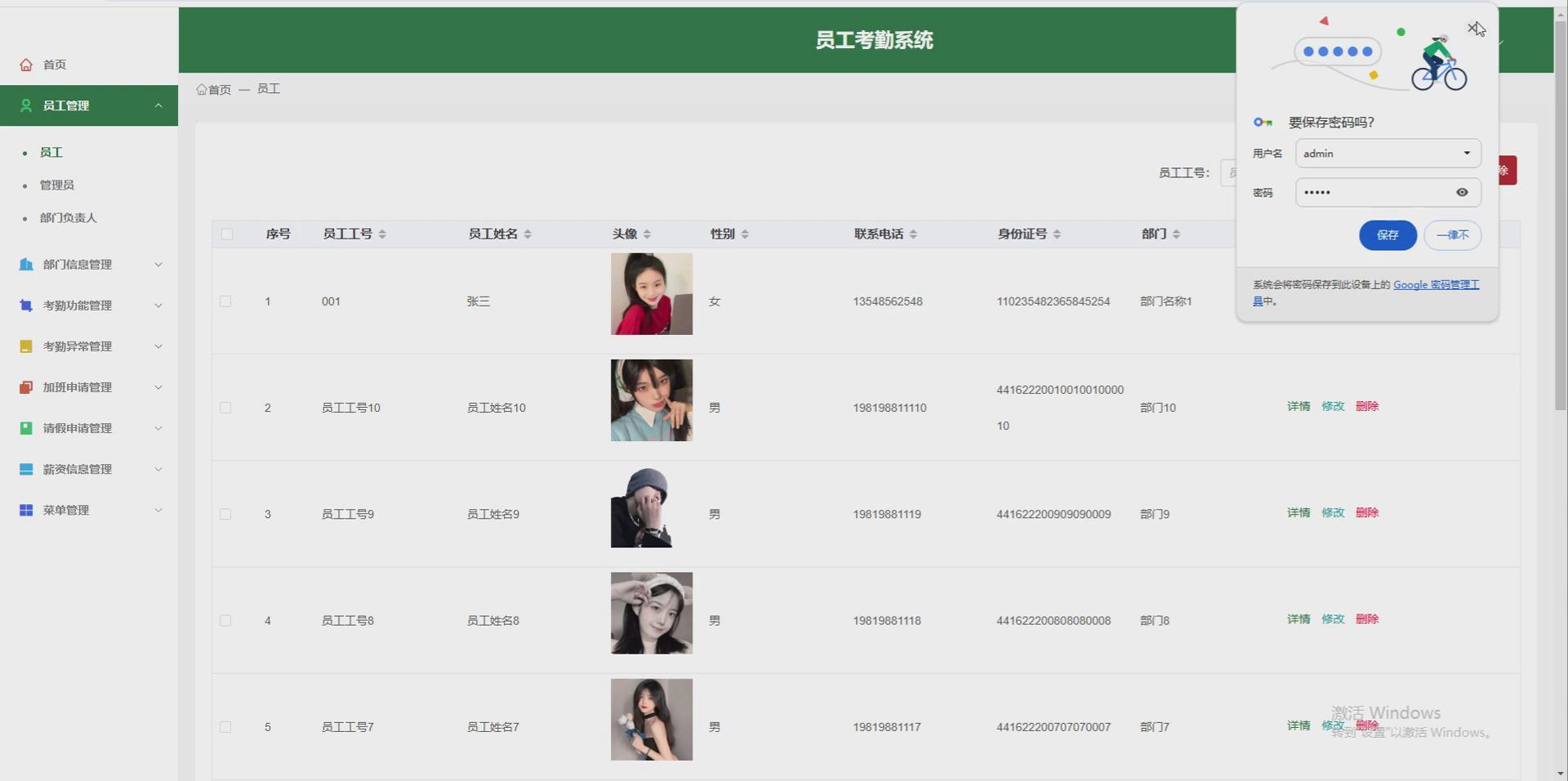The image size is (1568, 781).
Task: Click 删除 for 员工姓名8
Action: 1367,619
